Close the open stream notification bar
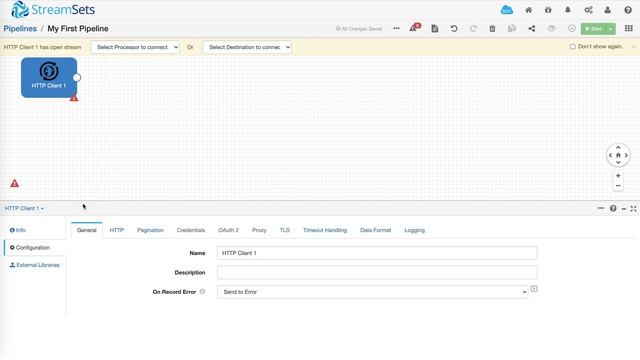640x360 pixels. (634, 47)
